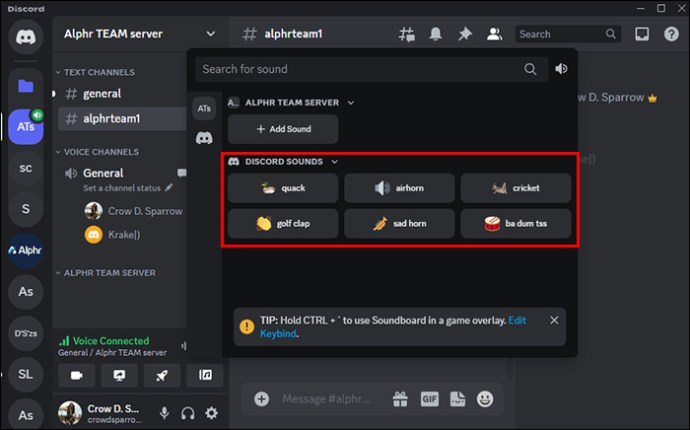Open the Threads icon in header
690x430 pixels.
pos(406,34)
